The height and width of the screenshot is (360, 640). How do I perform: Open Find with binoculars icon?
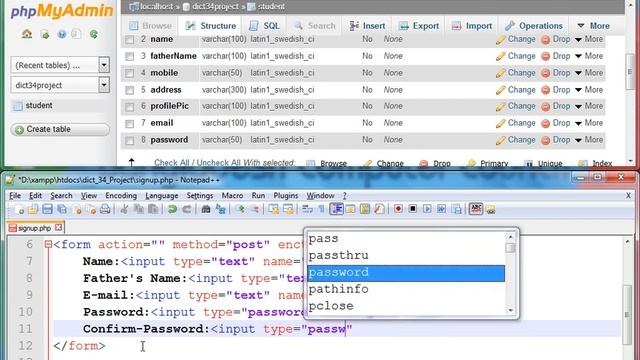pos(206,209)
